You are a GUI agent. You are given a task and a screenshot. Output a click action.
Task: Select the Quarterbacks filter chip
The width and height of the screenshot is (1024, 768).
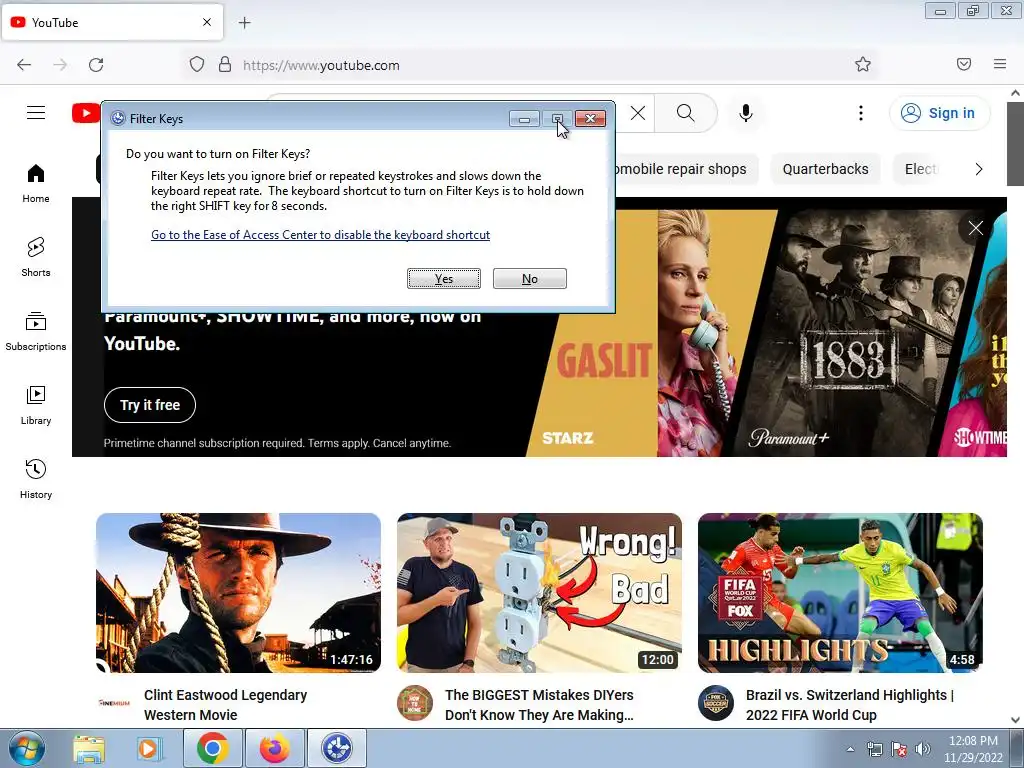click(825, 169)
